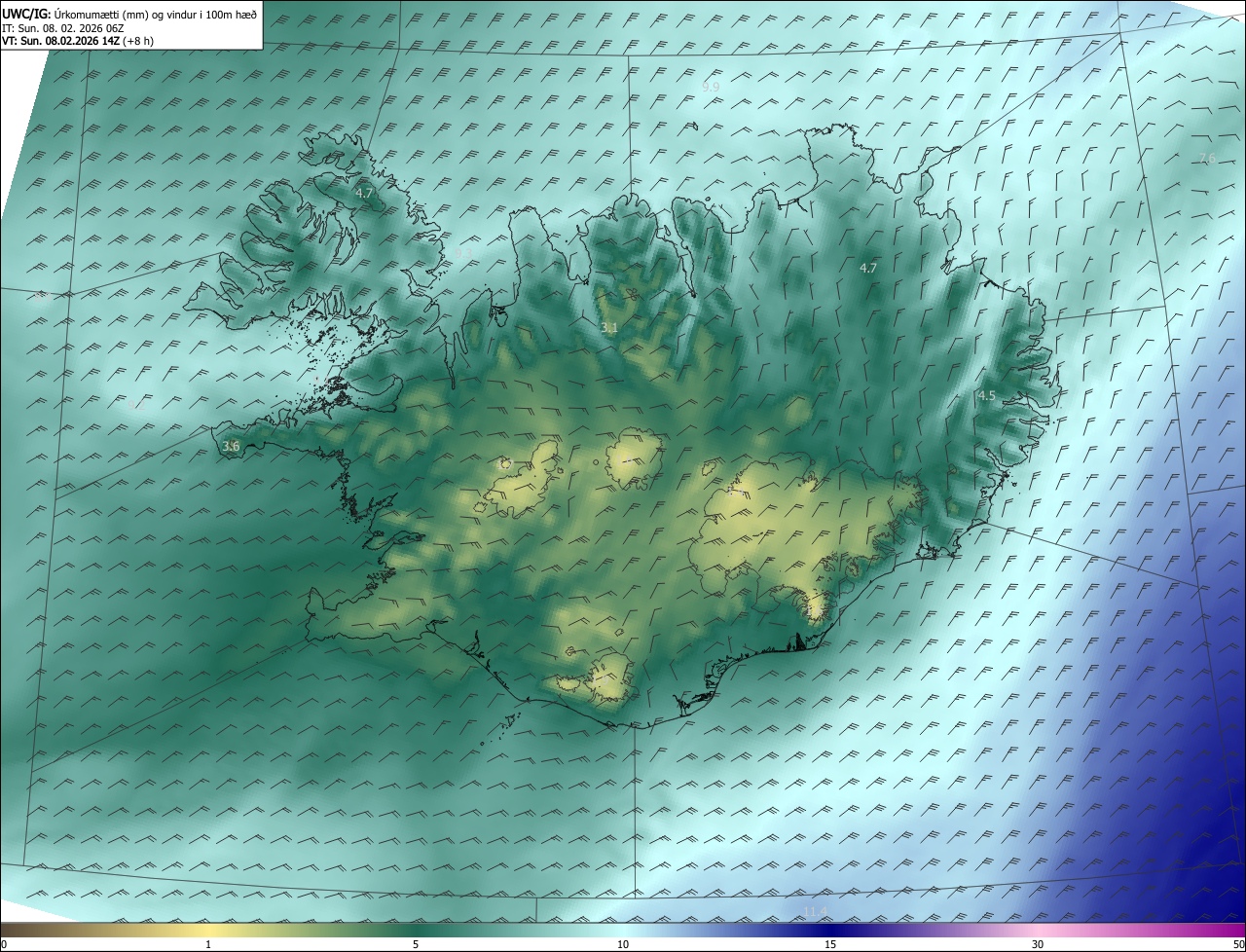Click the 3.6 value label on Snæfellsnes
Viewport: 1246px width, 952px height.
[231, 446]
